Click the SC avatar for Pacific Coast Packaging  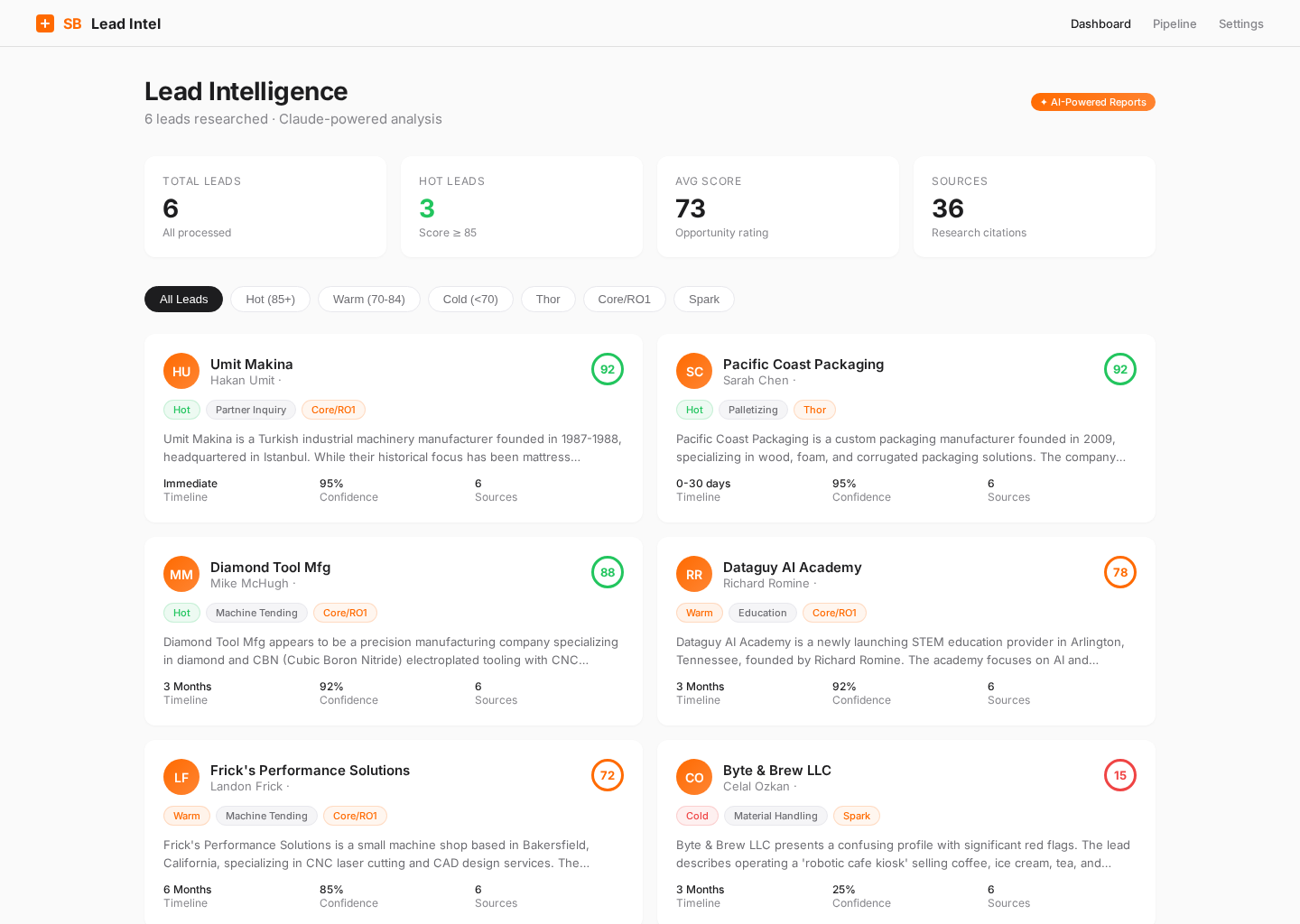(694, 371)
